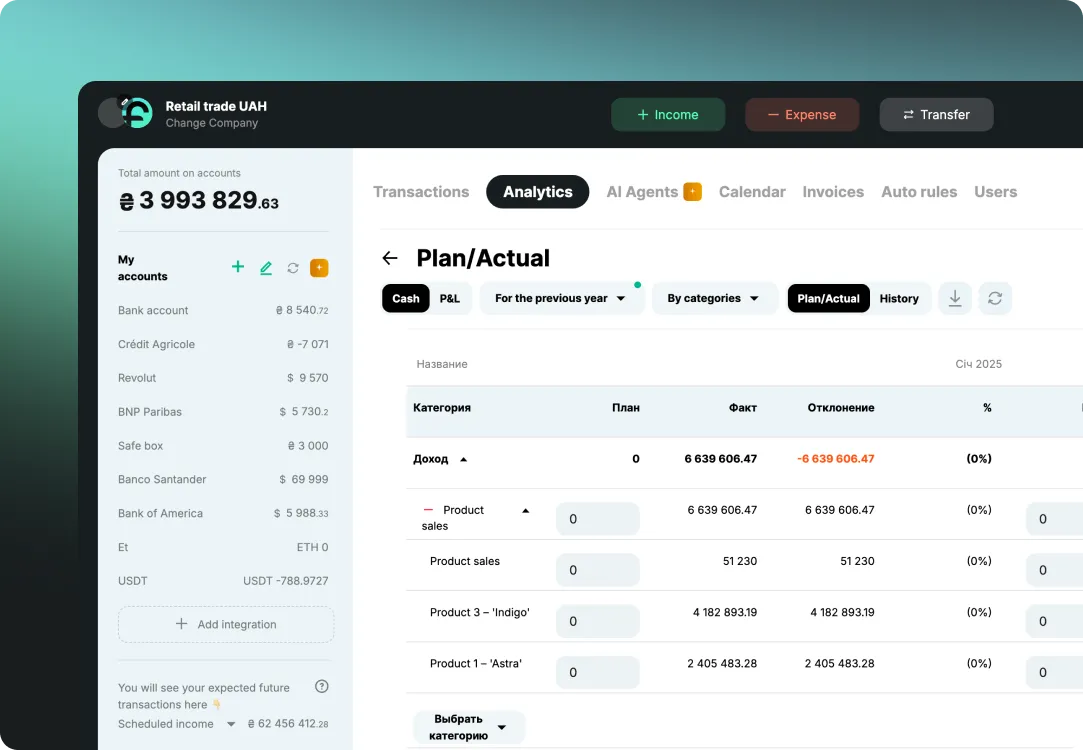
Task: Click Change Company link
Action: [211, 123]
